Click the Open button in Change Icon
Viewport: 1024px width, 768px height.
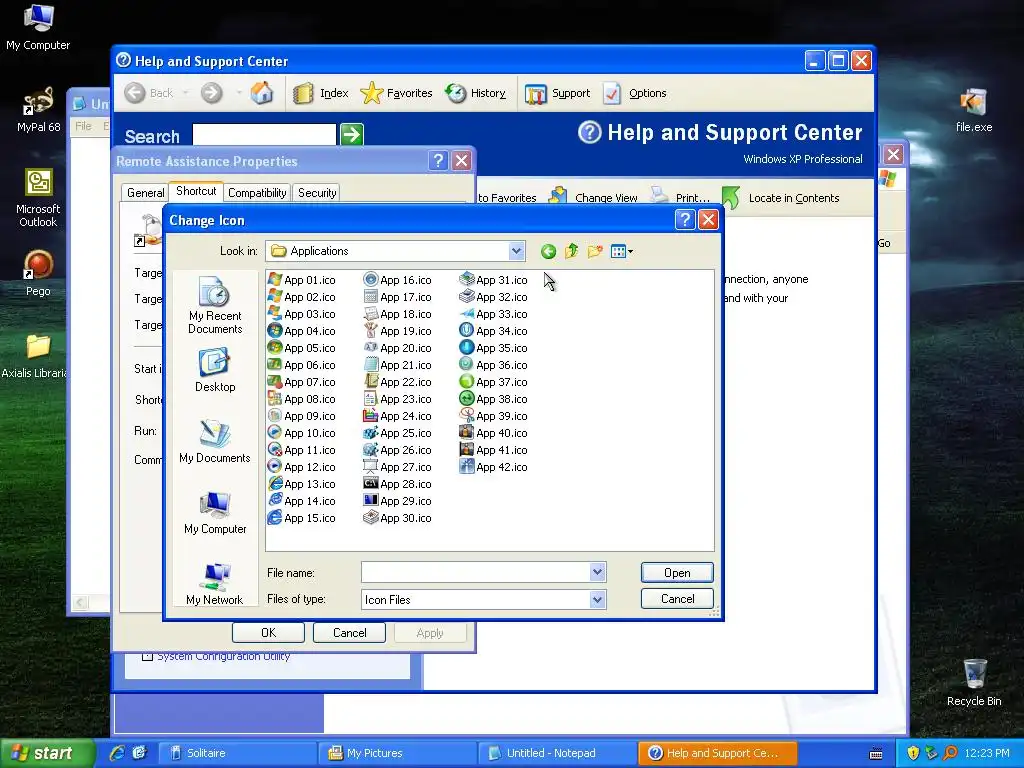[677, 573]
